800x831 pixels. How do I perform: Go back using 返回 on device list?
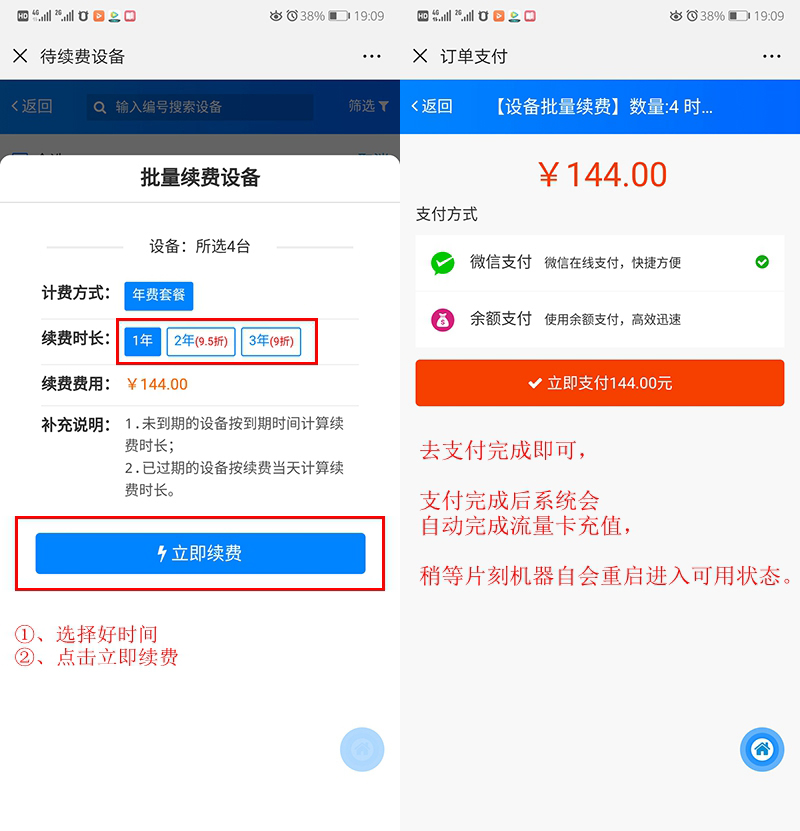pyautogui.click(x=32, y=106)
